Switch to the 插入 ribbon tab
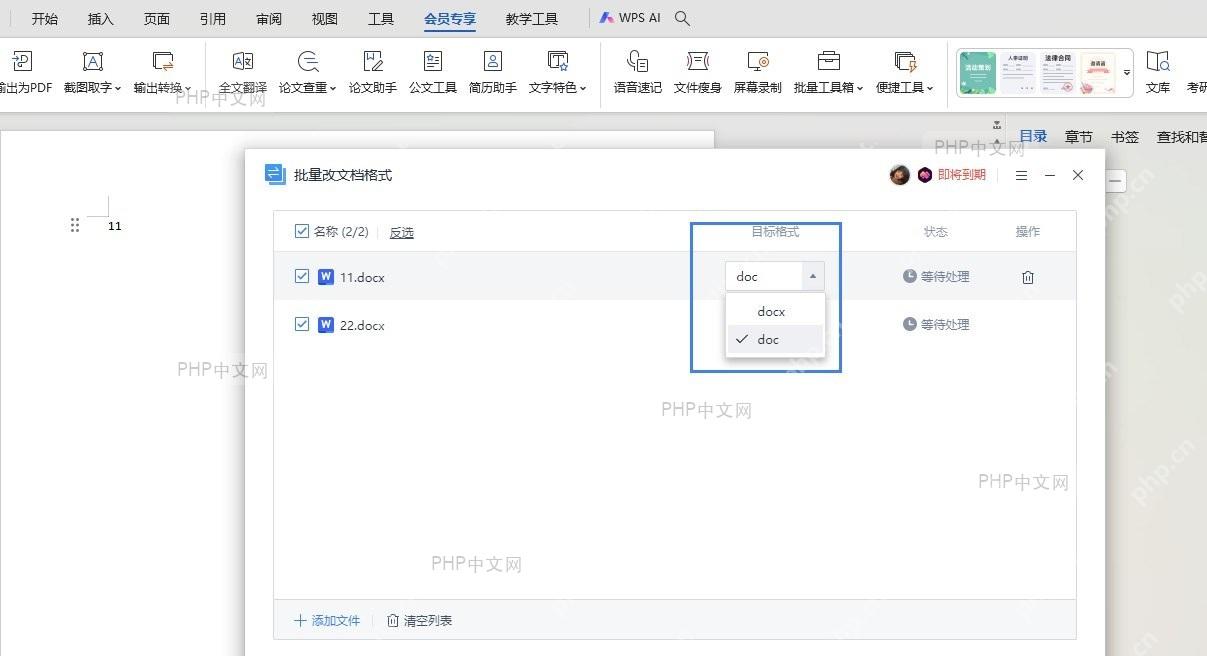The image size is (1207, 656). [x=101, y=19]
